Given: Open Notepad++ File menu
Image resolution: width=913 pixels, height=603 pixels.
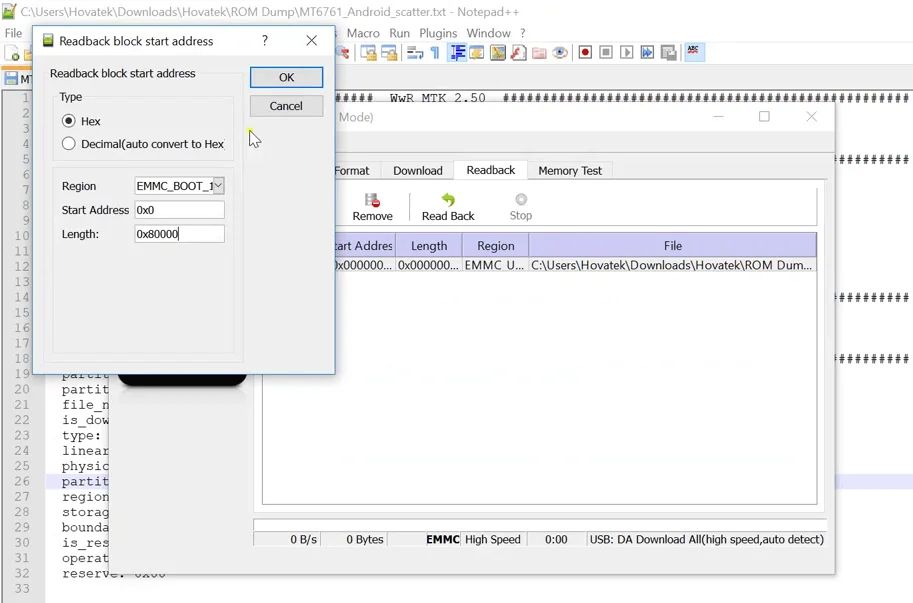Looking at the screenshot, I should (x=13, y=33).
